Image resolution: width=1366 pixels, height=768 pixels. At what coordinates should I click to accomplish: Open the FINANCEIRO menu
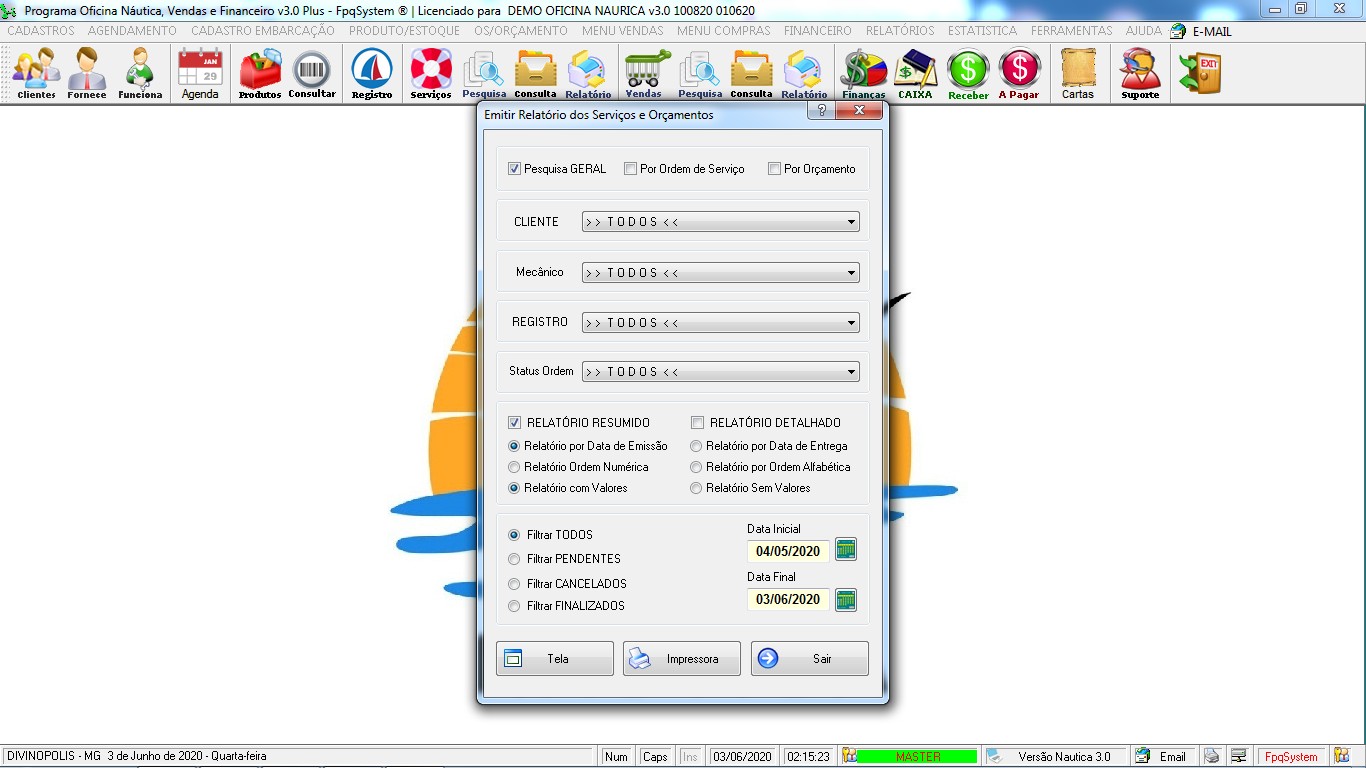pos(818,31)
